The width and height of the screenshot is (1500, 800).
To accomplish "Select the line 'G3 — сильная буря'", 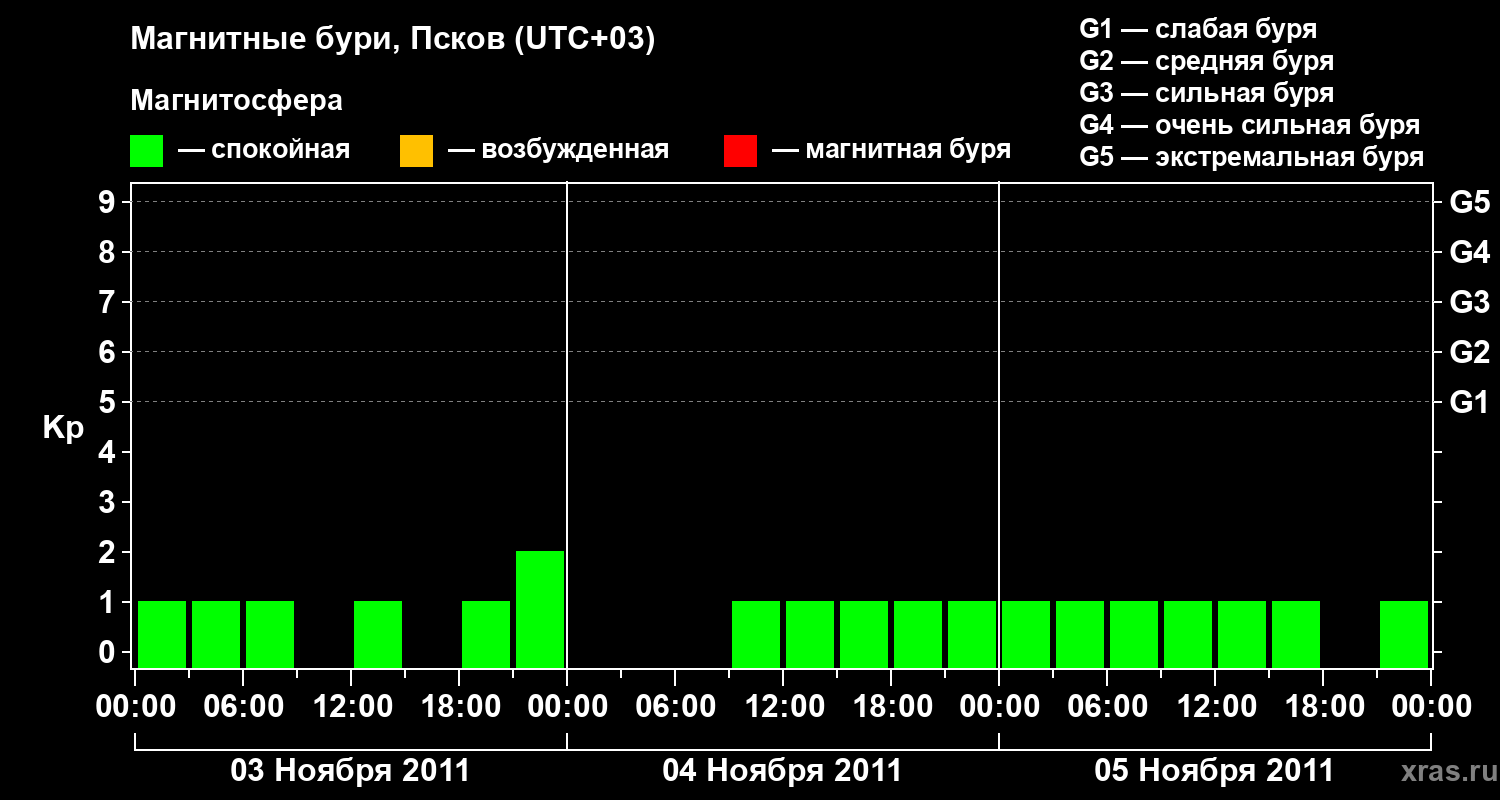I will 1206,93.
